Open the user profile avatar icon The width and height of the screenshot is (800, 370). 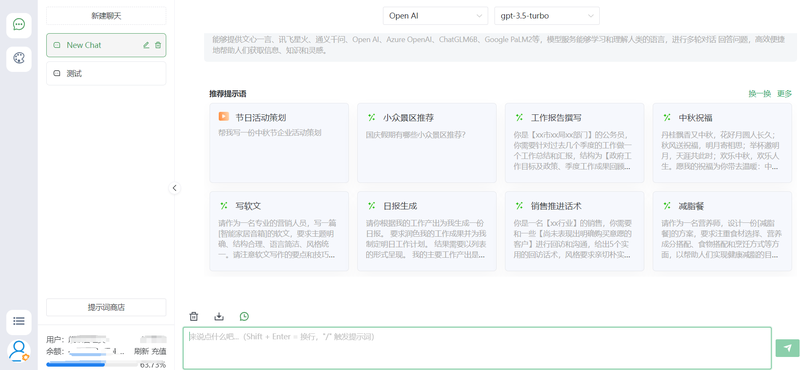tap(19, 351)
